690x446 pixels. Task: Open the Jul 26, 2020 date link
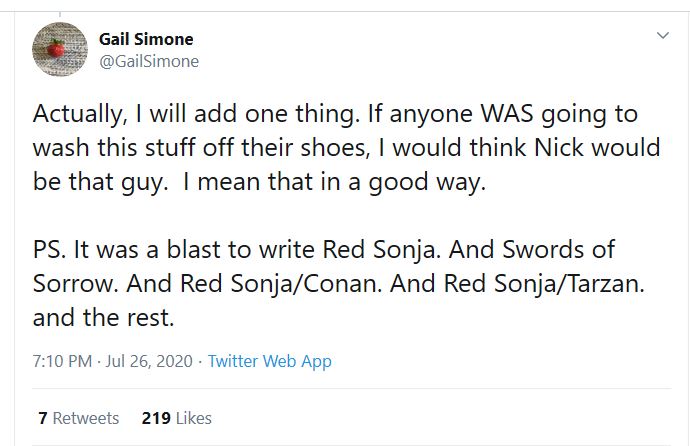click(x=153, y=361)
